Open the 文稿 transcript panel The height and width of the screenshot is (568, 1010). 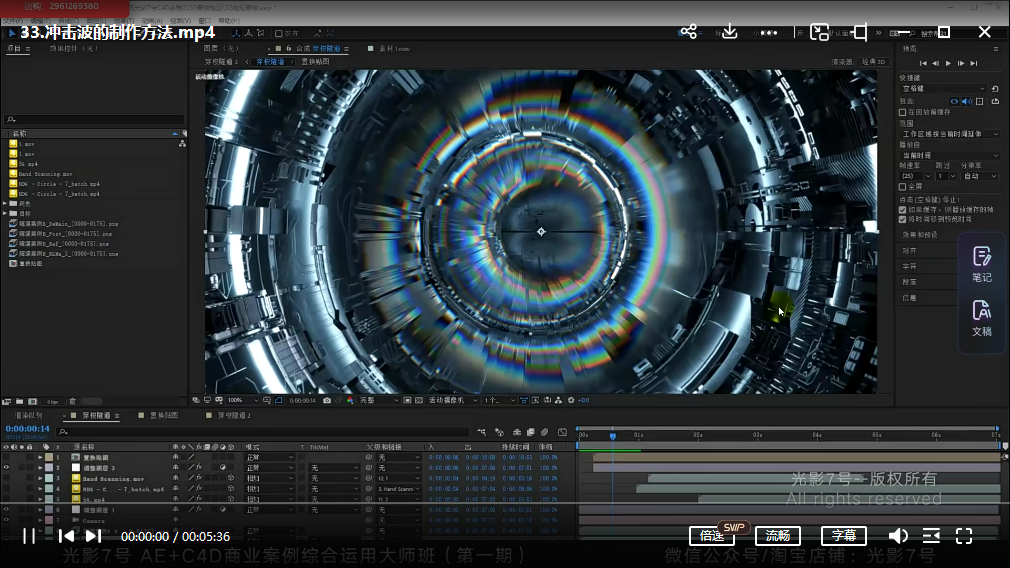(x=981, y=317)
